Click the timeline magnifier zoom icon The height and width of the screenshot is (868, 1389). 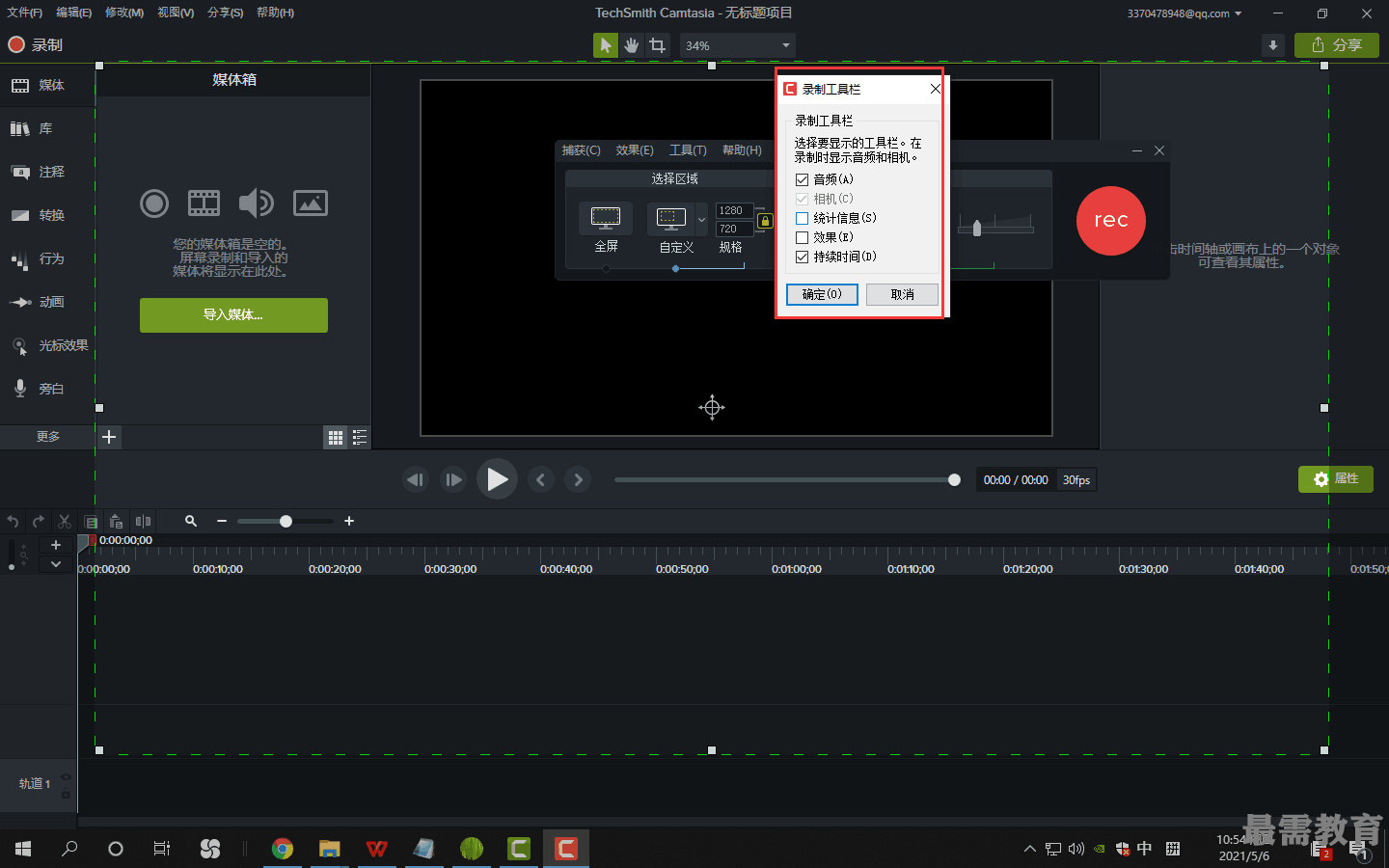191,521
